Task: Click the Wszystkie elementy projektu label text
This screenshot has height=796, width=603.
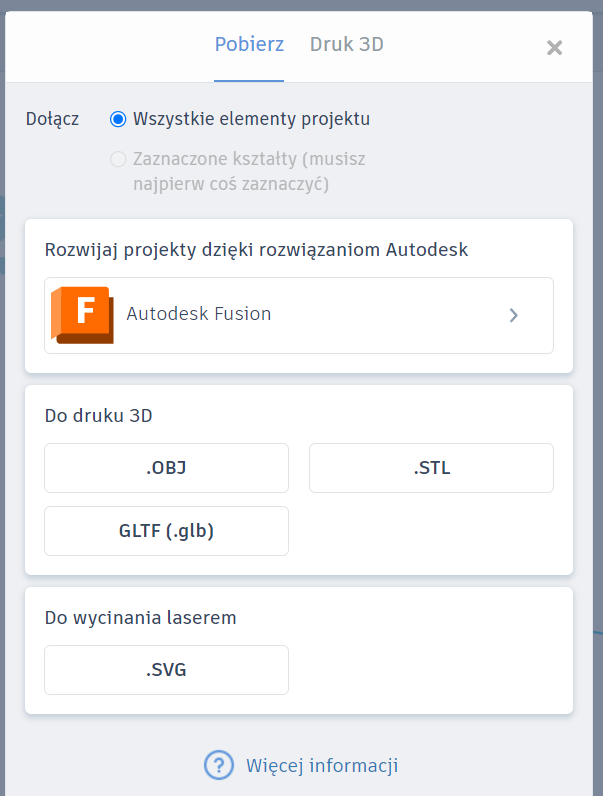Action: coord(251,119)
